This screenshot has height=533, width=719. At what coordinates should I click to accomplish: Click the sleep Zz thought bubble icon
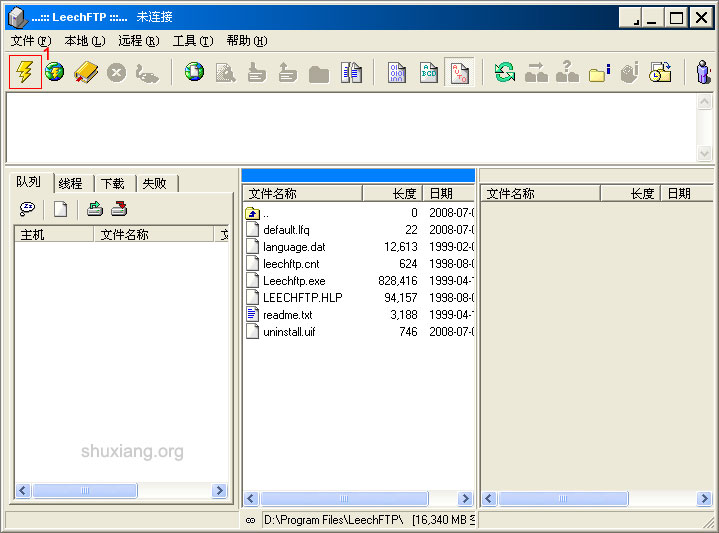(27, 209)
